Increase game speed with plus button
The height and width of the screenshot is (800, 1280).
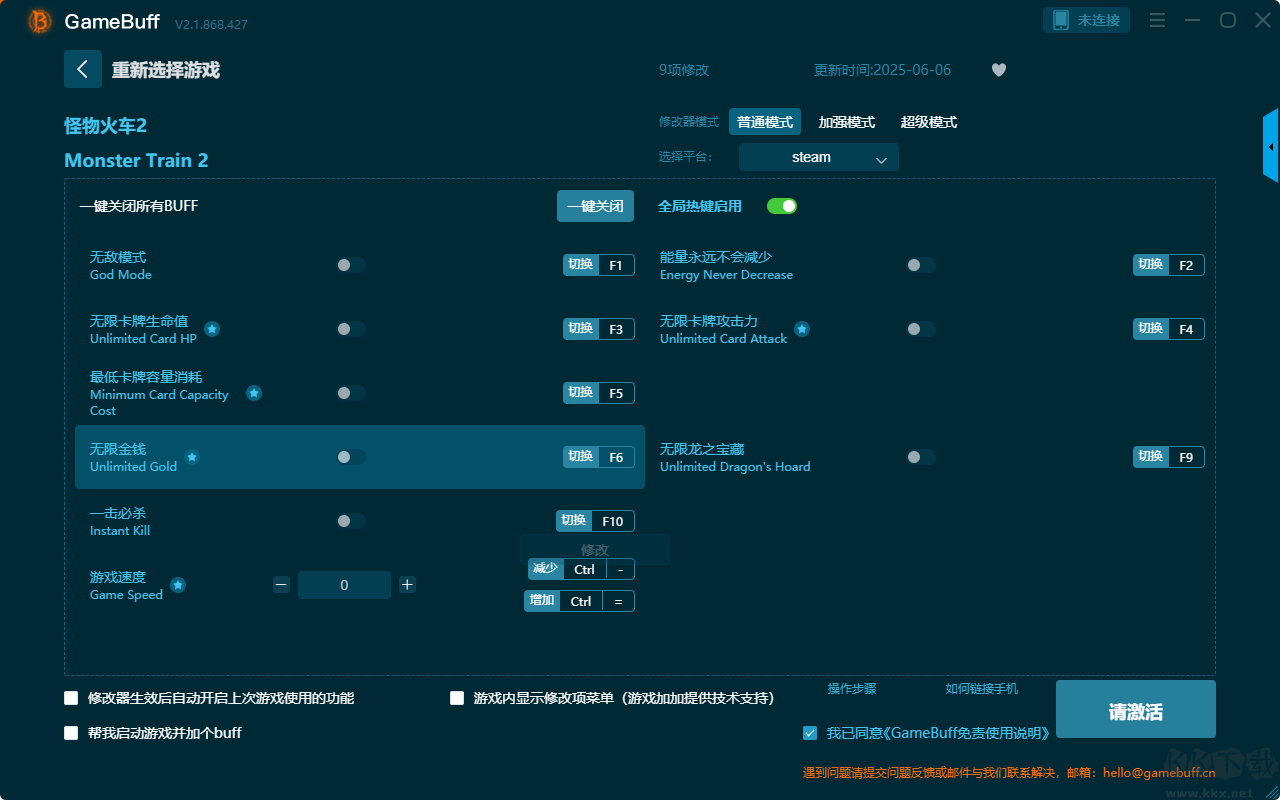coord(407,585)
